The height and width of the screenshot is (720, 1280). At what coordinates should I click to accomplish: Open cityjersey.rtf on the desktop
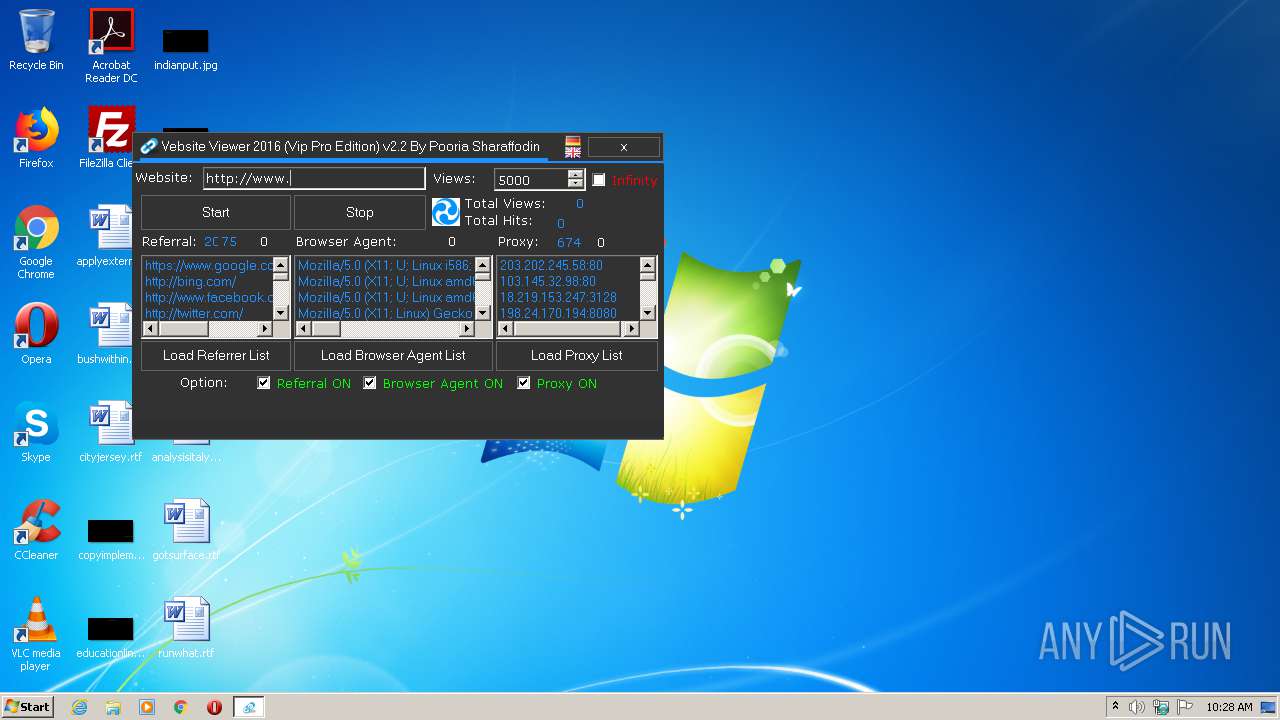pyautogui.click(x=111, y=431)
